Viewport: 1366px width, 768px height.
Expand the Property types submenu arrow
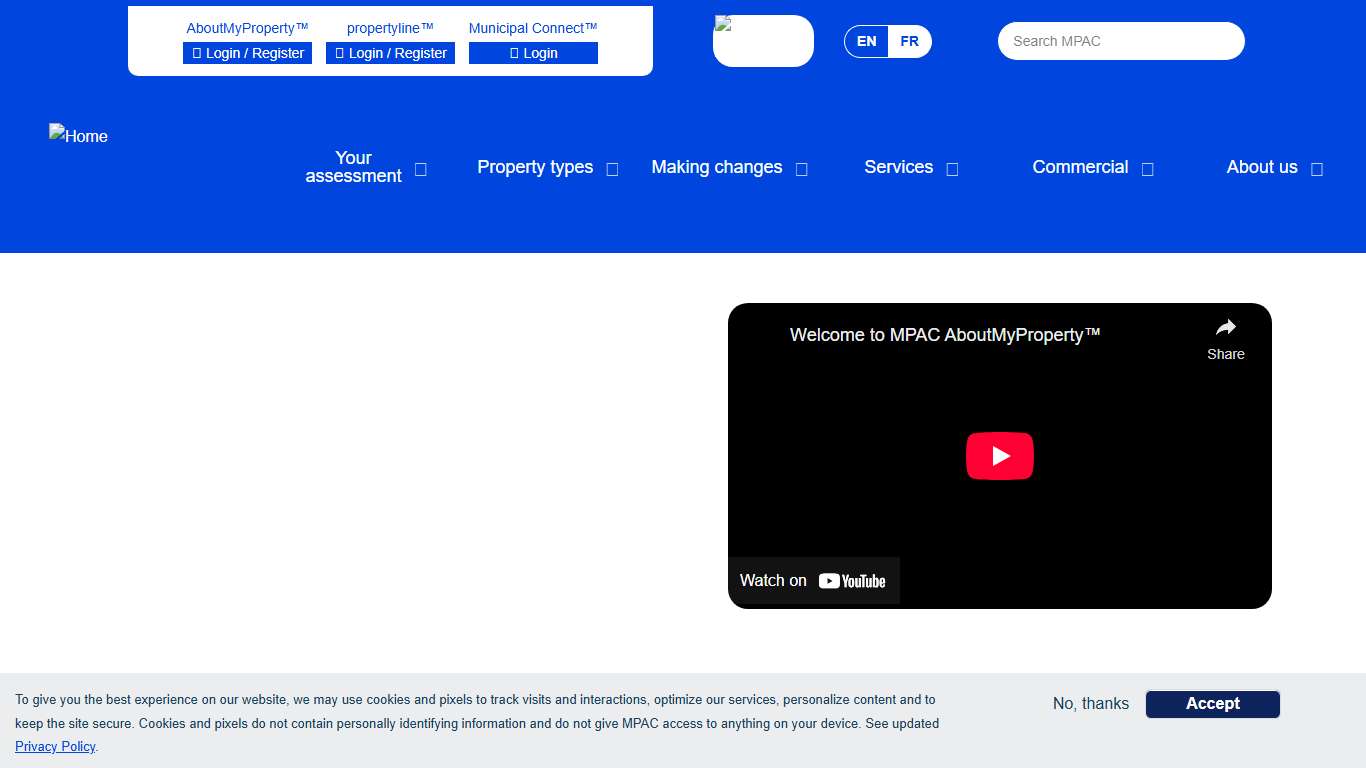pyautogui.click(x=612, y=169)
